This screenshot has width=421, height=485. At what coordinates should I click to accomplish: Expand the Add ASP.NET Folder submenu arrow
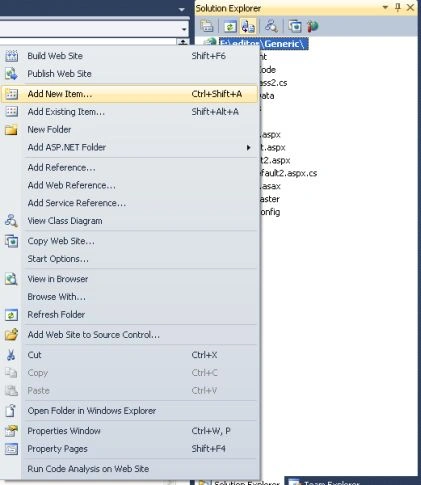(x=248, y=147)
